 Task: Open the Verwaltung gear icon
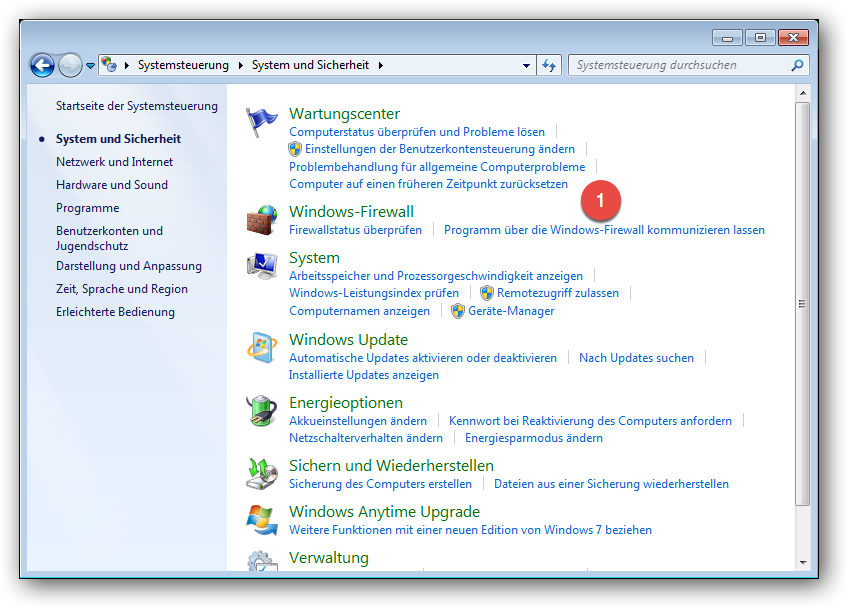(262, 561)
